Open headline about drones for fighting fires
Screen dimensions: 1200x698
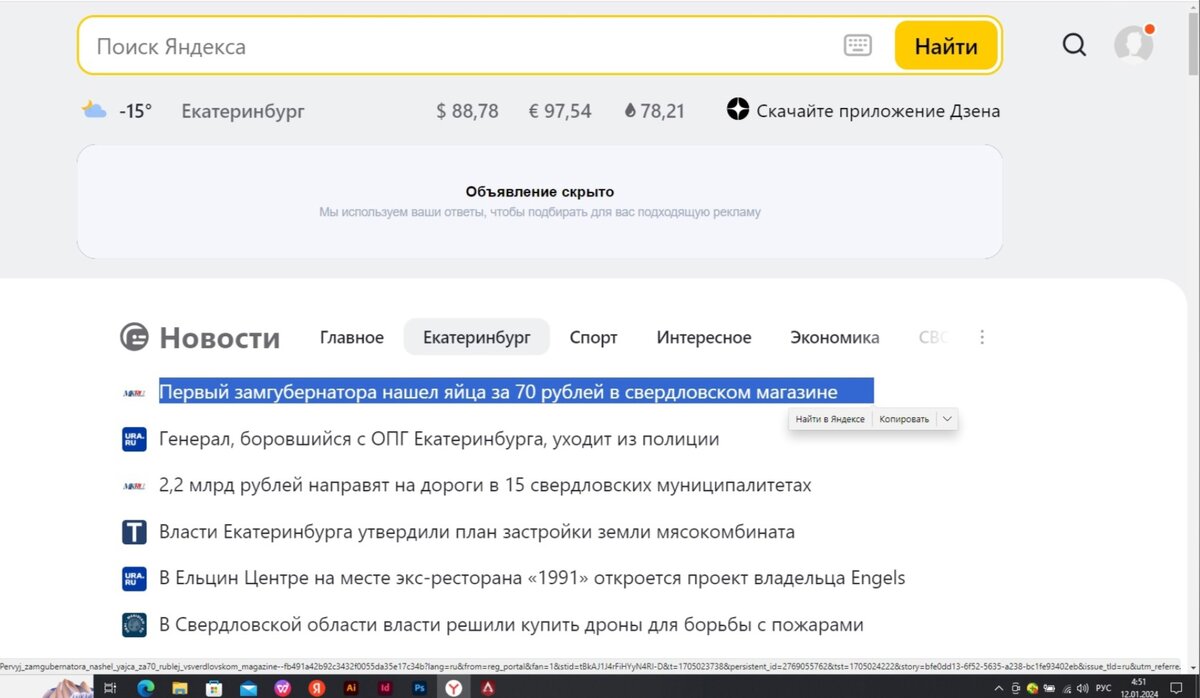point(511,625)
